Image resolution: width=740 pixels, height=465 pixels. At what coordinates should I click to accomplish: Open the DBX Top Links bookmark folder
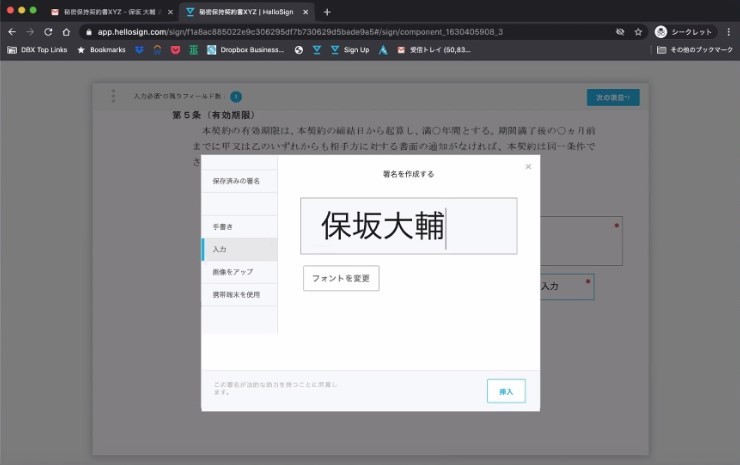tap(37, 49)
